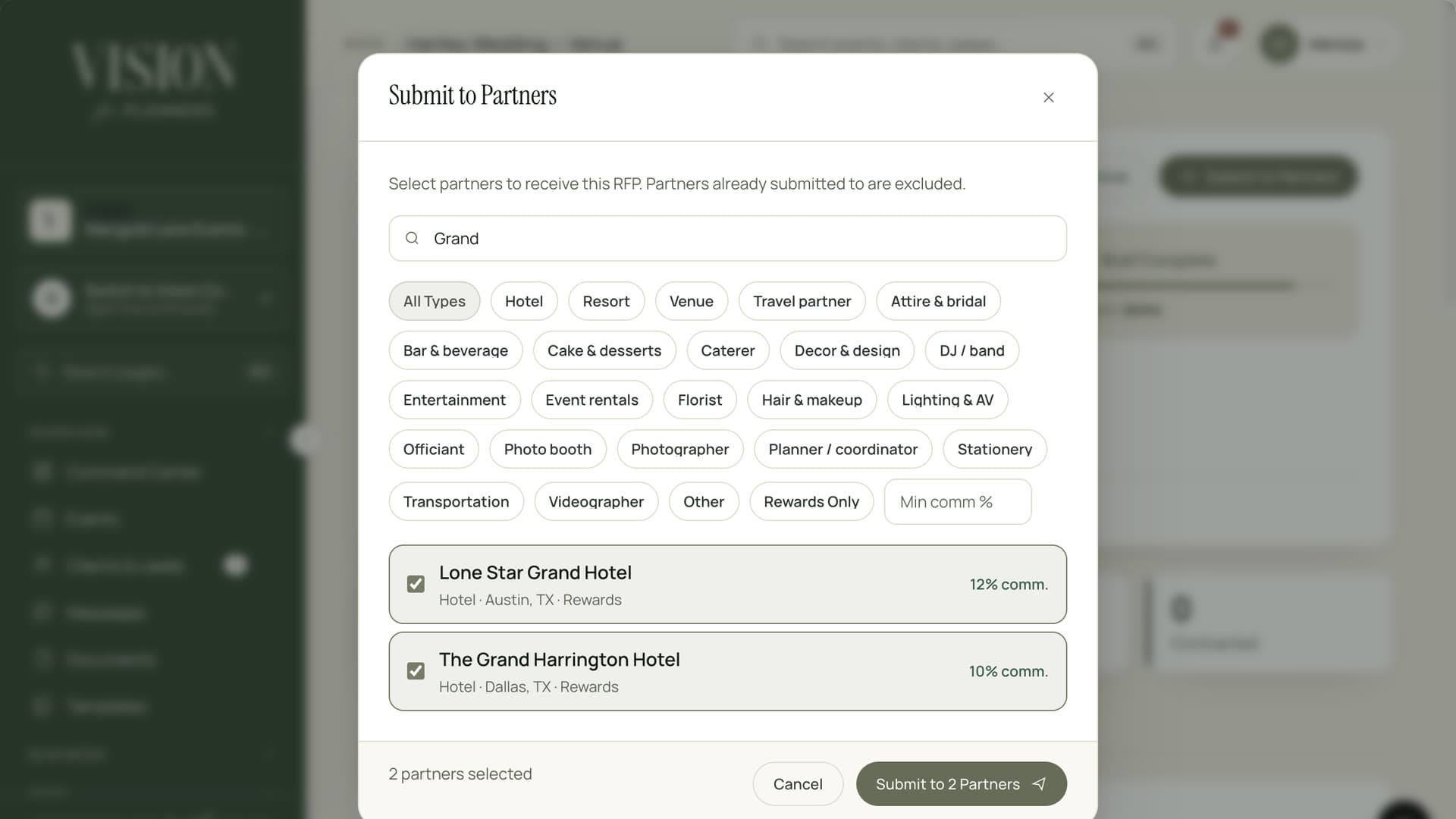Click the Lone Star Grand Hotel name
The image size is (1456, 819).
click(x=535, y=573)
